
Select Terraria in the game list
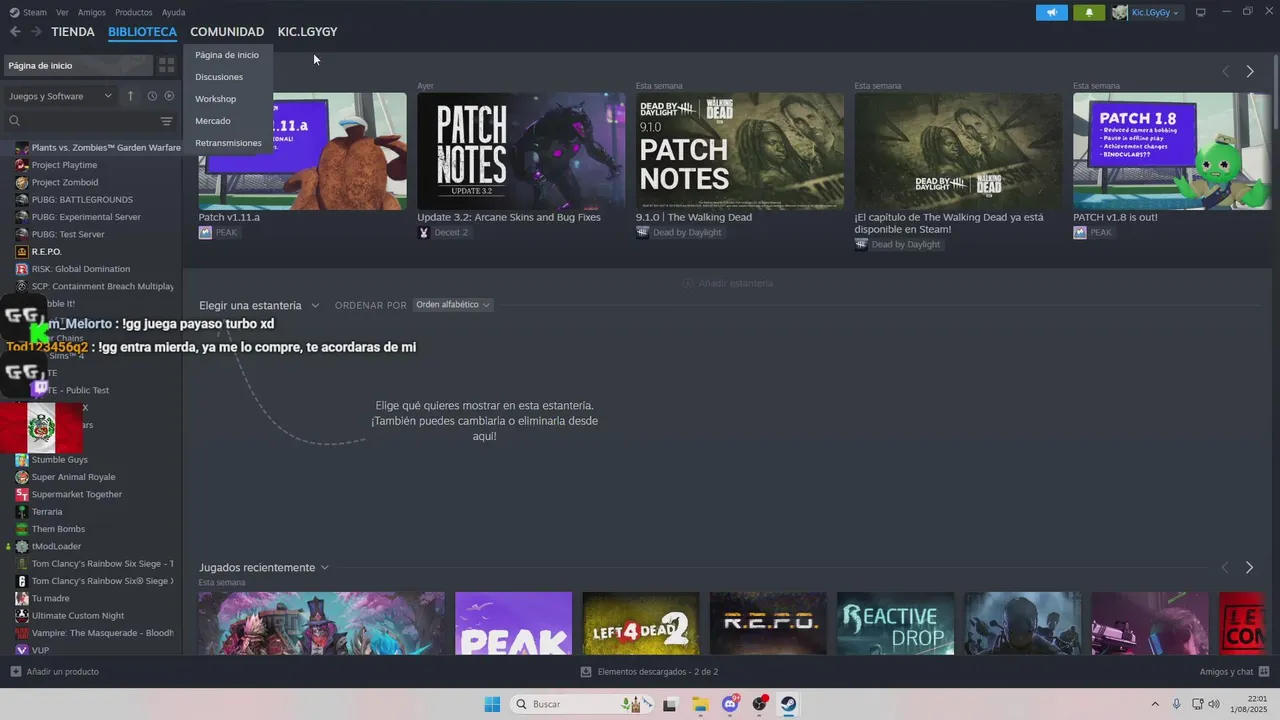(47, 511)
